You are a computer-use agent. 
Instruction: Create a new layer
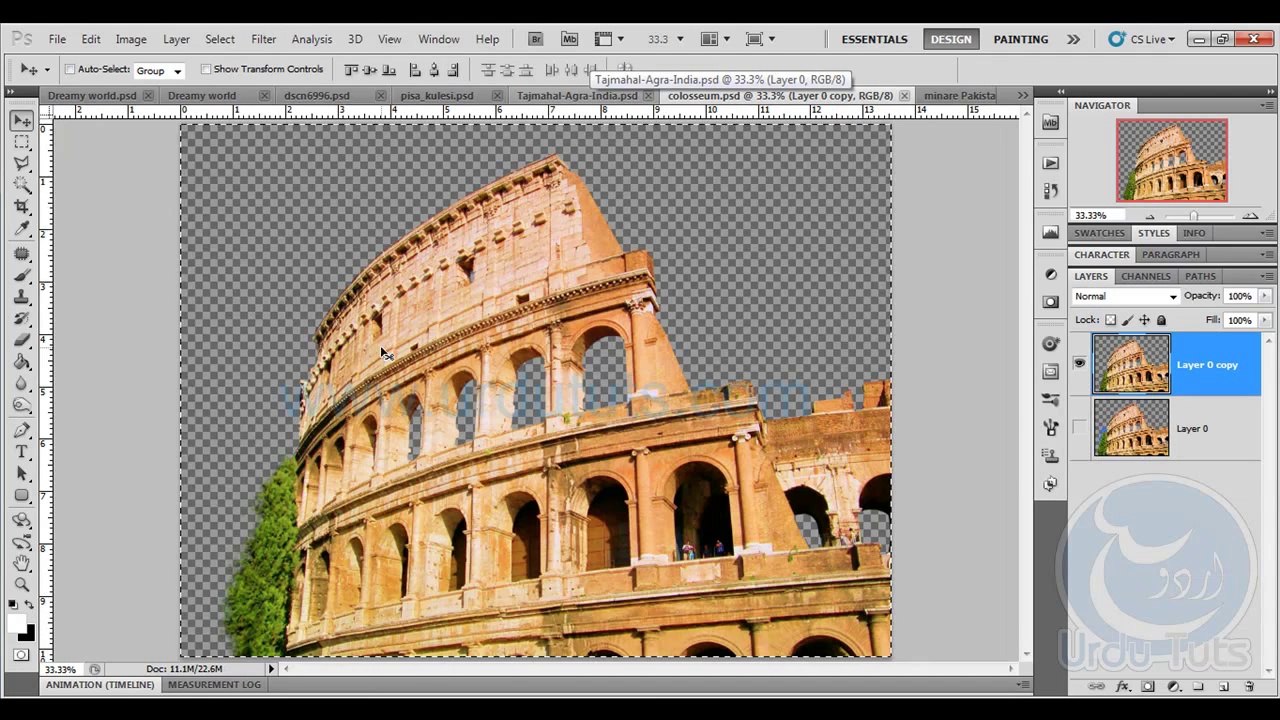[x=1224, y=687]
